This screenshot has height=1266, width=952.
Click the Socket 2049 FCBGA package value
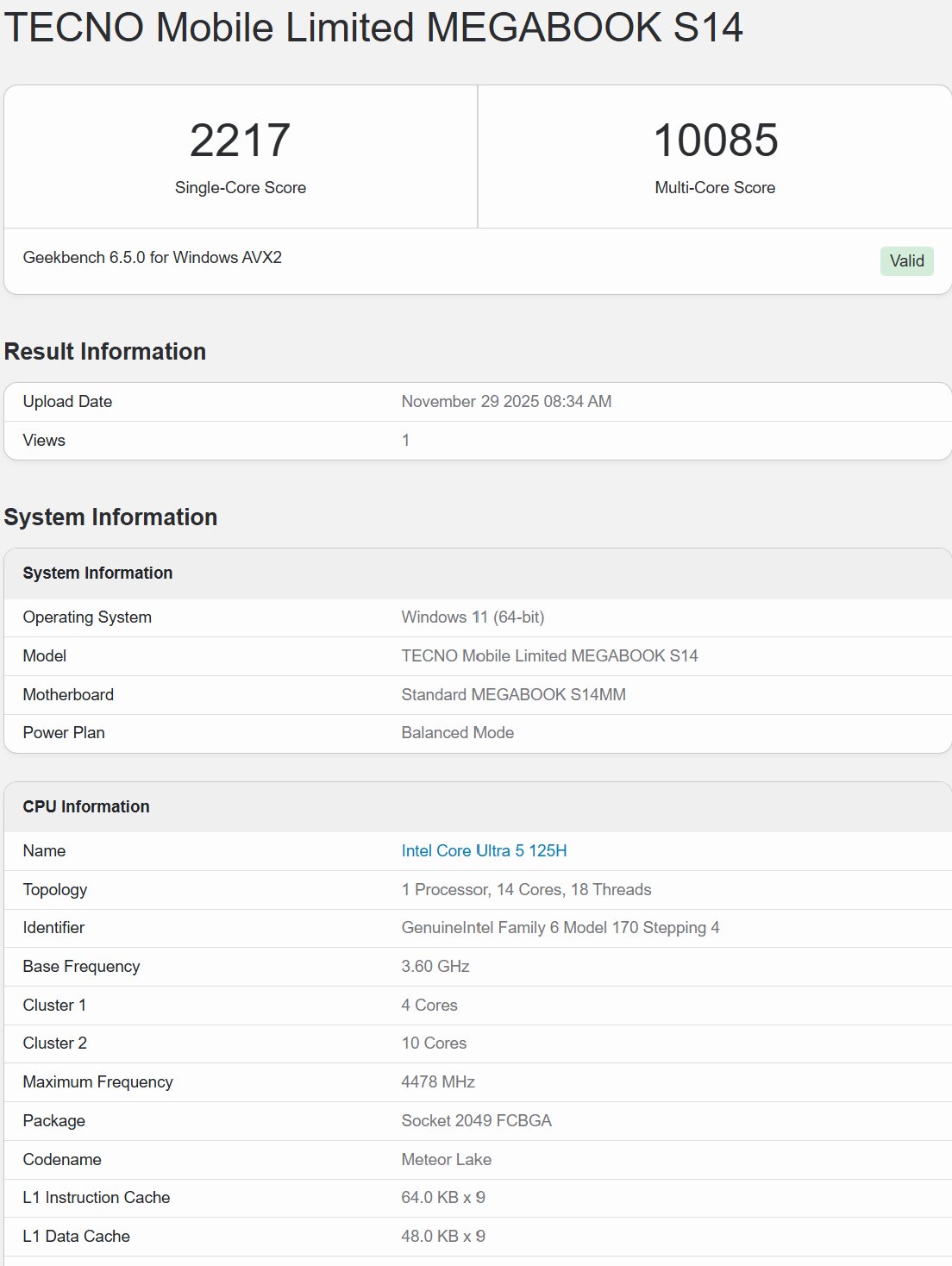point(476,1120)
